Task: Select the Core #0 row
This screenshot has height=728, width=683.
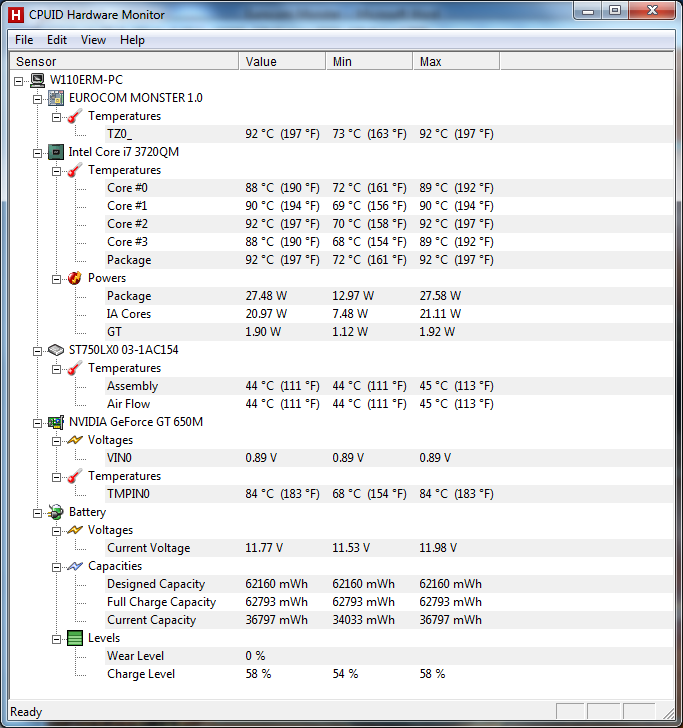Action: [x=389, y=188]
